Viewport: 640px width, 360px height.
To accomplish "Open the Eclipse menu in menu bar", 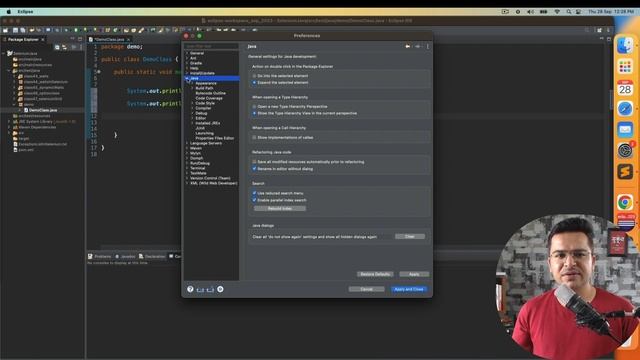I will [x=25, y=12].
